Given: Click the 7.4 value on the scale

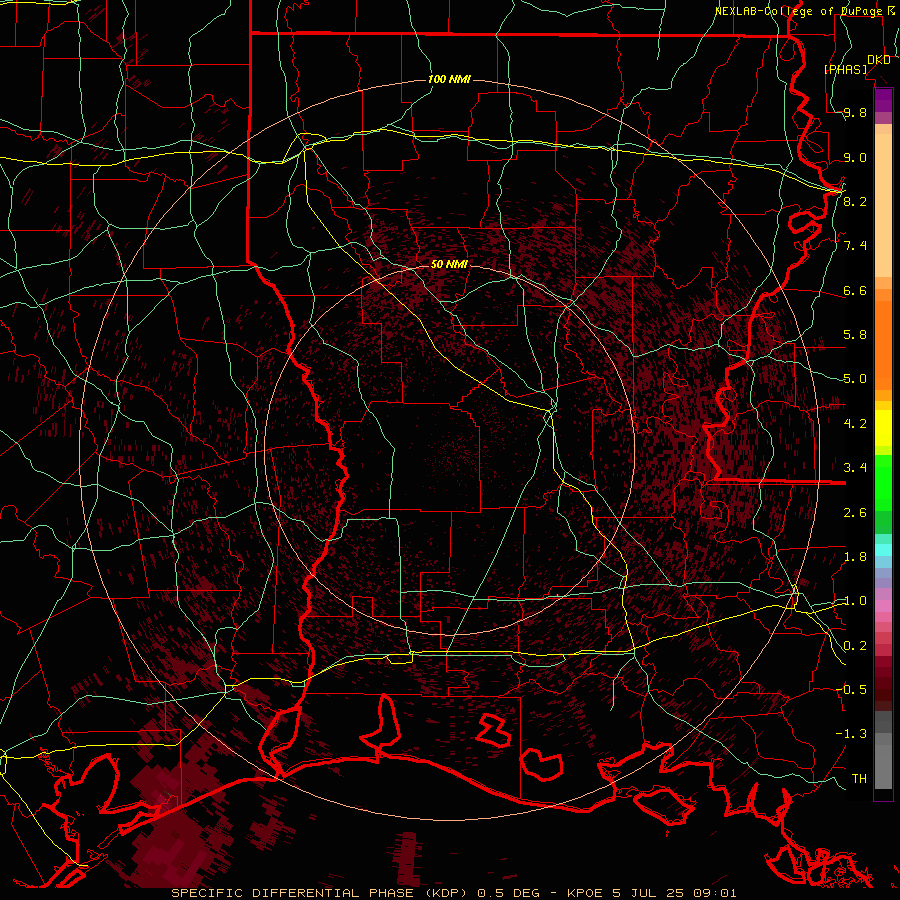Looking at the screenshot, I should point(855,246).
